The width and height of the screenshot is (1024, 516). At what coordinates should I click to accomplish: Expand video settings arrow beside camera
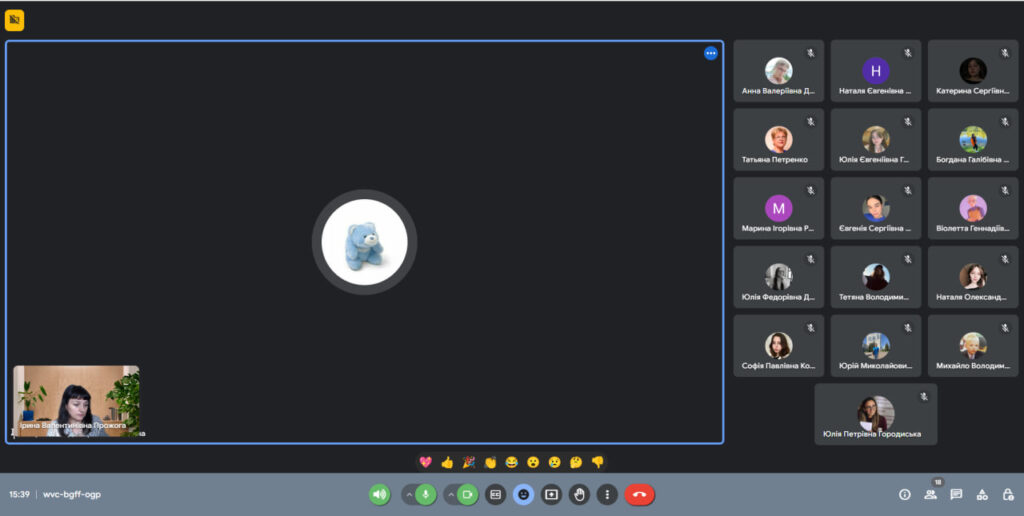click(451, 494)
